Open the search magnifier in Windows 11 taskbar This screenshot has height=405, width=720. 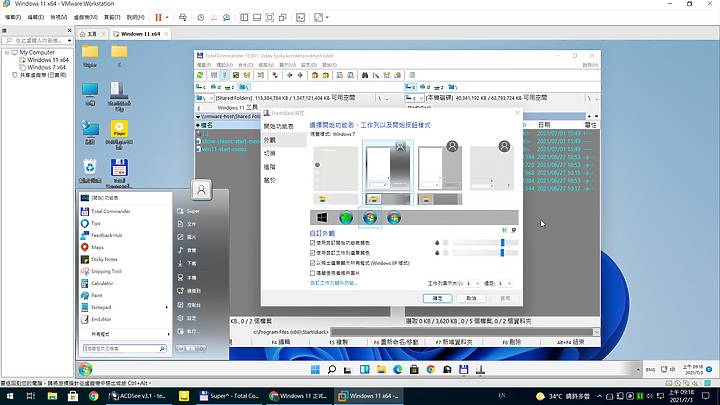click(x=332, y=369)
